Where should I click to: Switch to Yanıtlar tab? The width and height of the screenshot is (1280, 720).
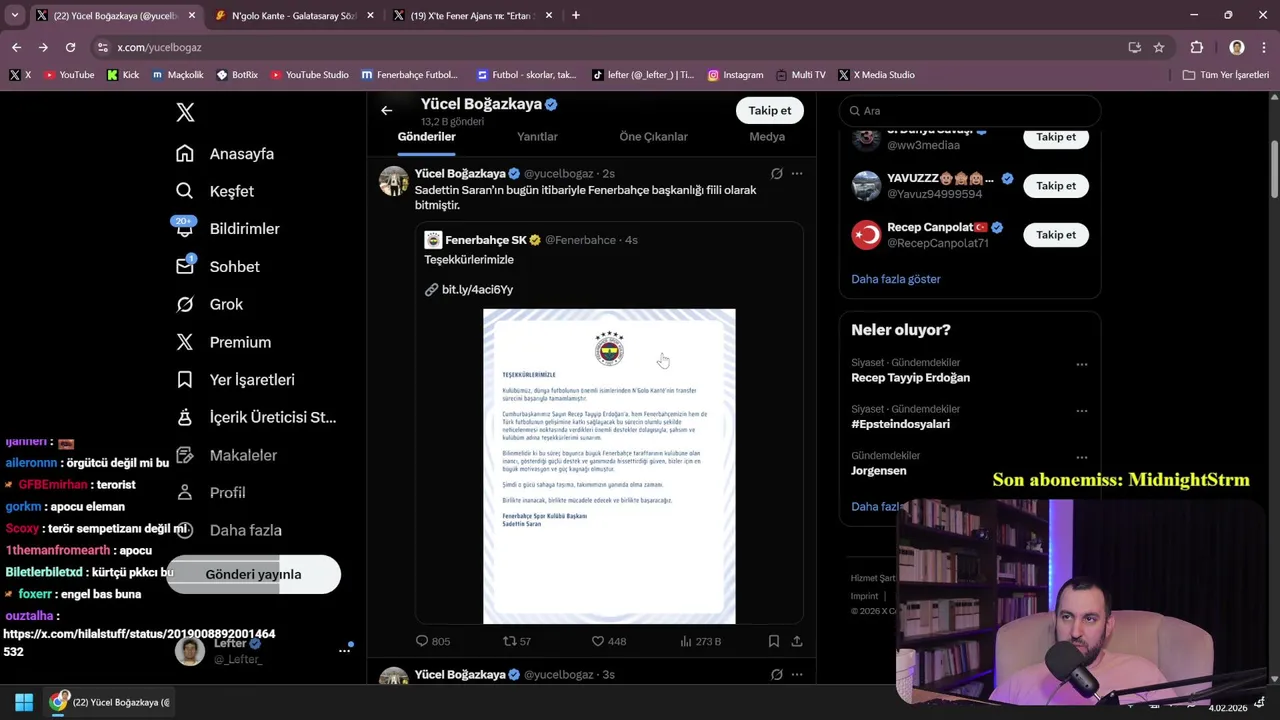click(x=537, y=137)
